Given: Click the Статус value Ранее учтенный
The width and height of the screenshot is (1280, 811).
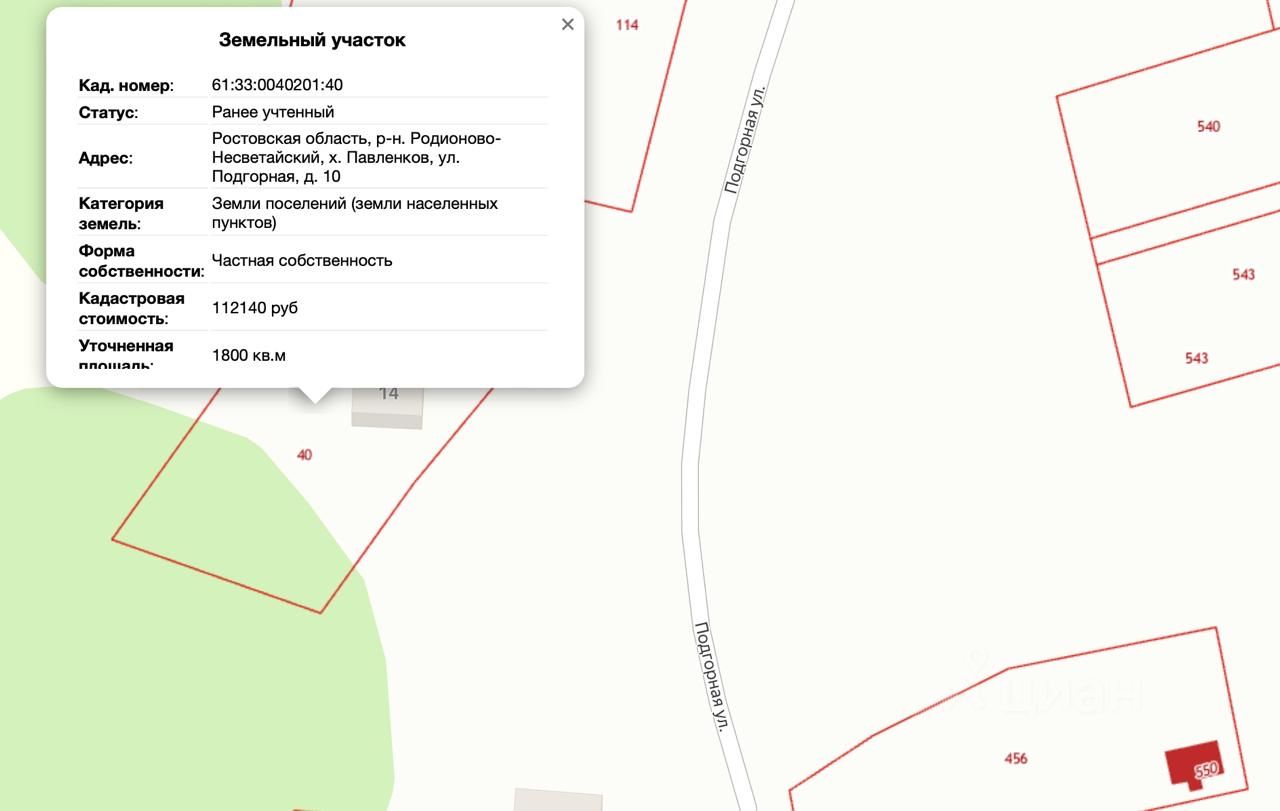Looking at the screenshot, I should point(273,112).
